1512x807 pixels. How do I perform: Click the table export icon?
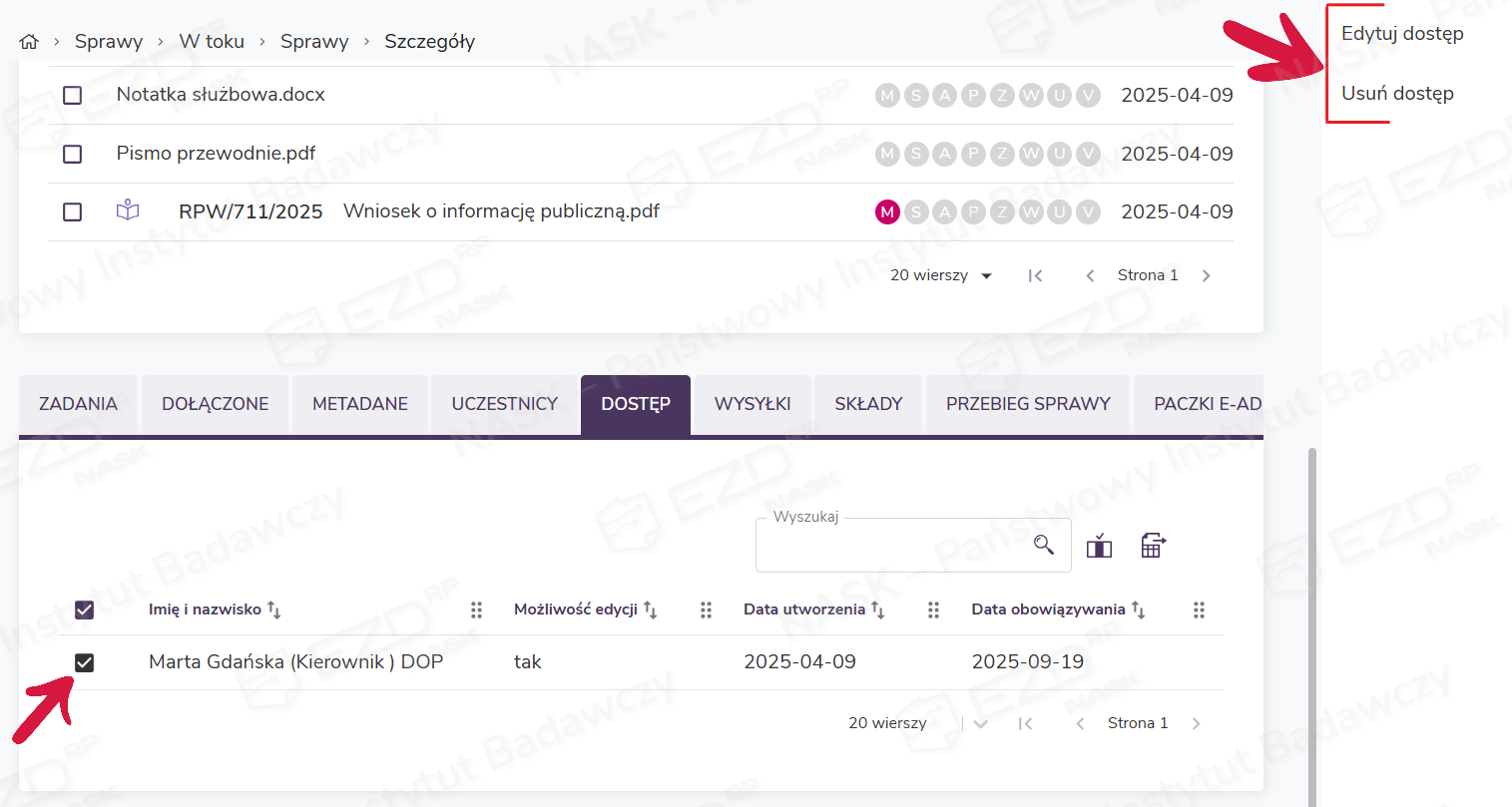click(1153, 546)
